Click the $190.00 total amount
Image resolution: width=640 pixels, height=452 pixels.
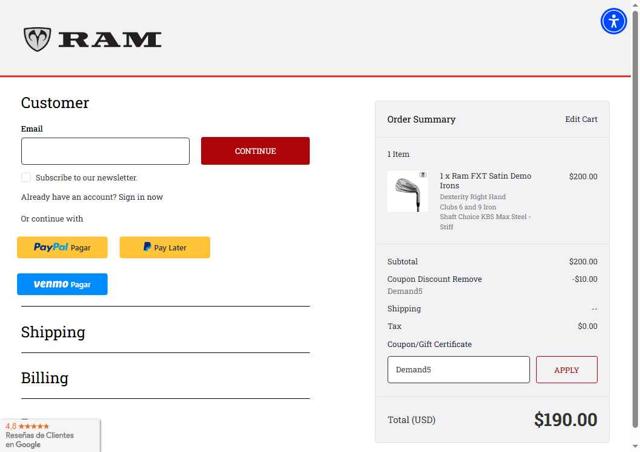[x=565, y=420]
